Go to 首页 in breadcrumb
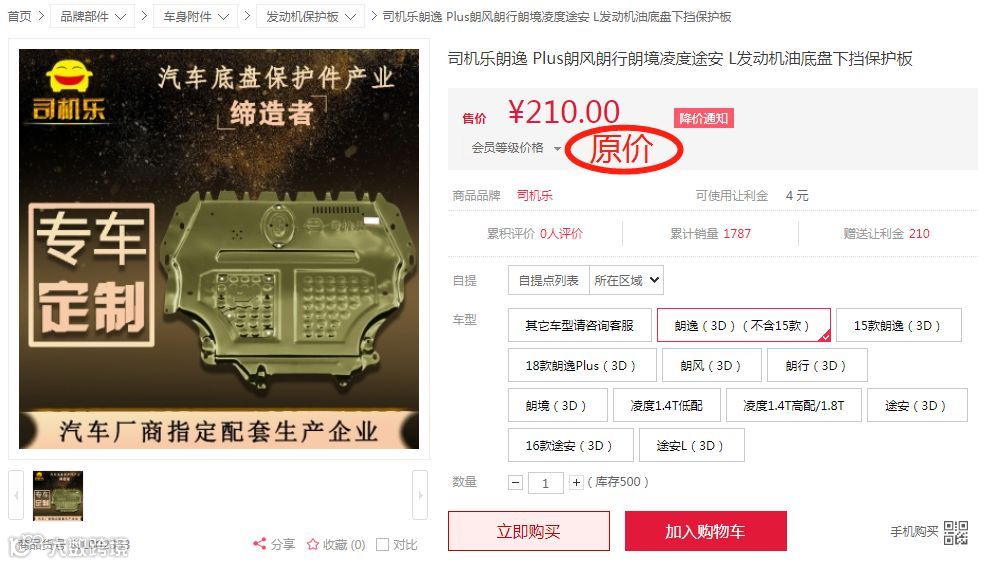 coord(19,16)
